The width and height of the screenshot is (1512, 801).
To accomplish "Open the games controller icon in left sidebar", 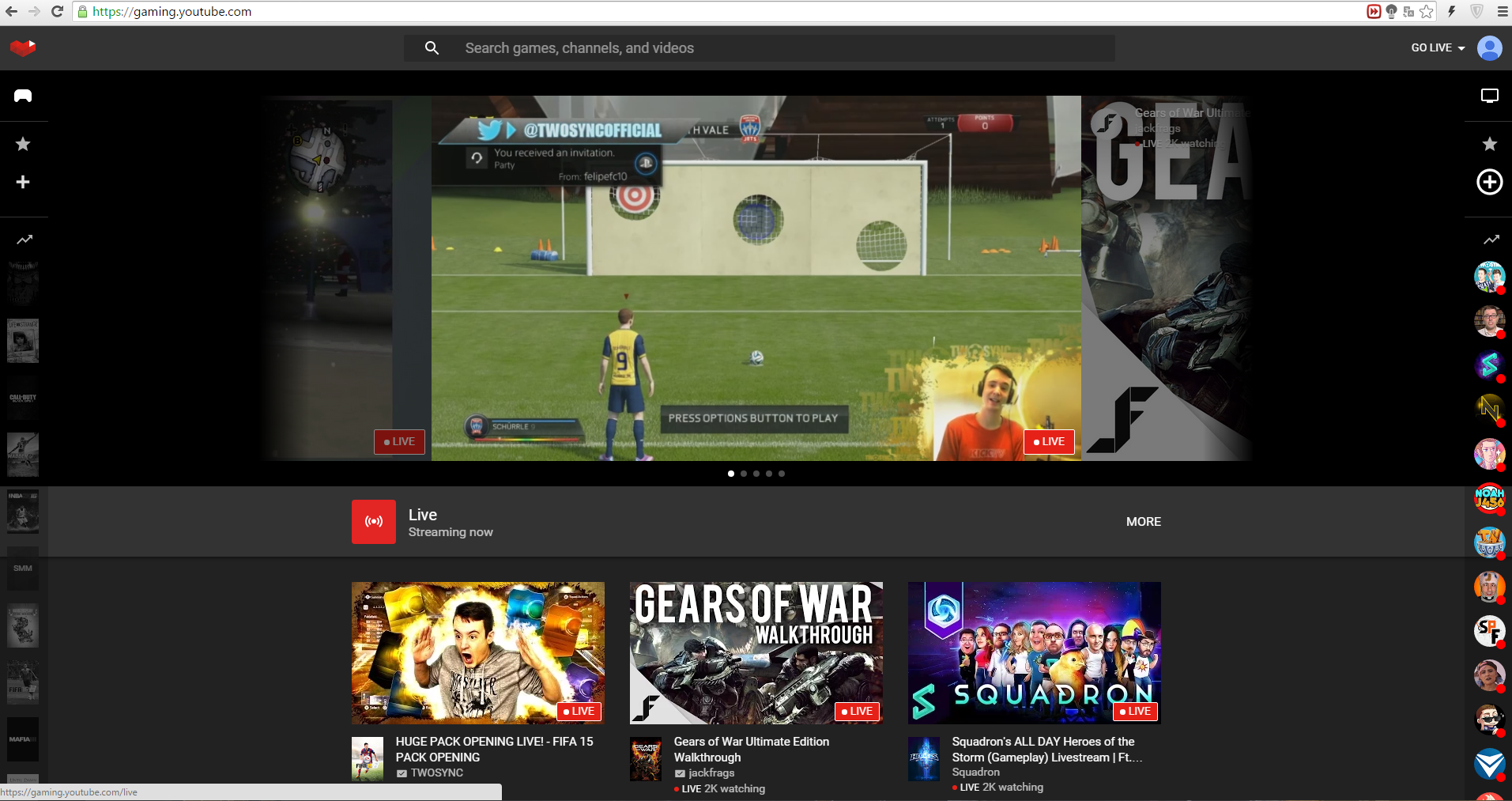I will point(23,96).
